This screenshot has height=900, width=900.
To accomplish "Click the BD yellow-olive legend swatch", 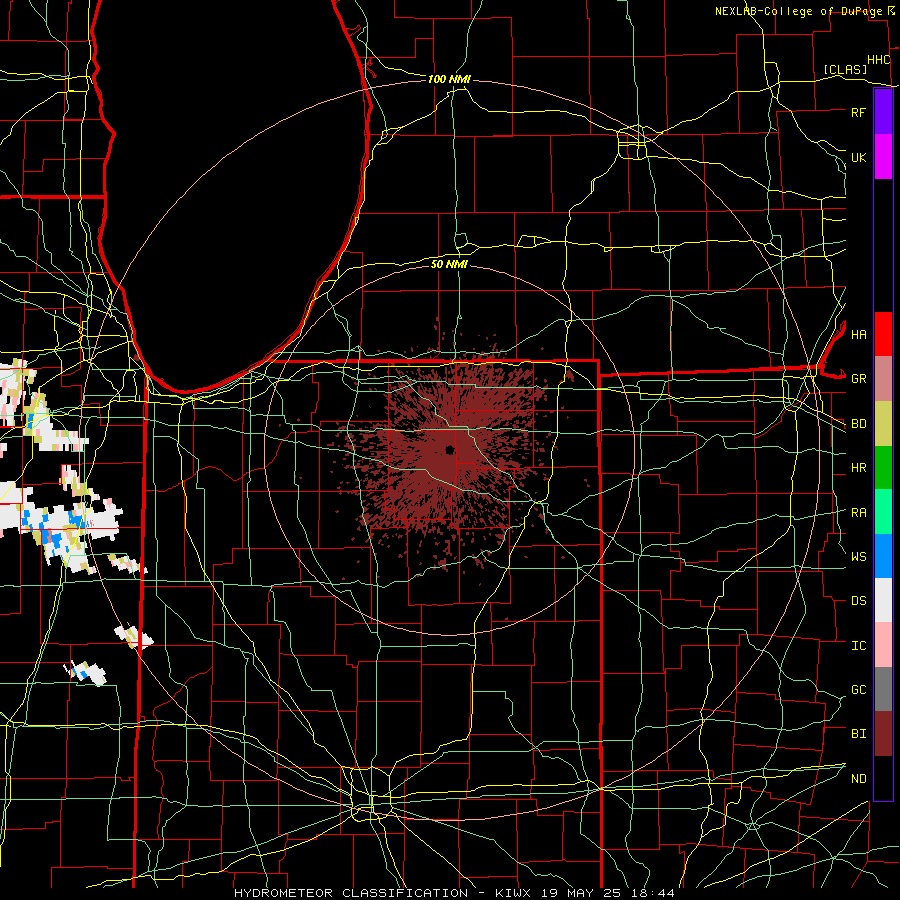I will pos(883,423).
